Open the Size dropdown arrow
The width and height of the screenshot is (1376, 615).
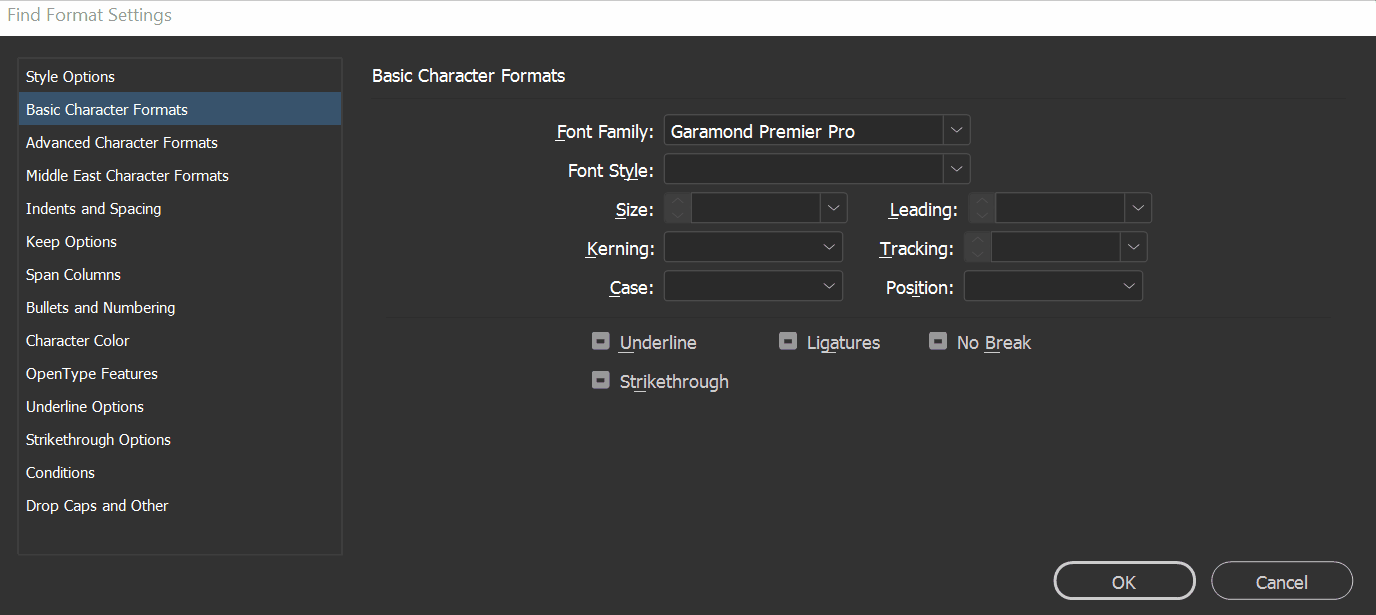834,208
